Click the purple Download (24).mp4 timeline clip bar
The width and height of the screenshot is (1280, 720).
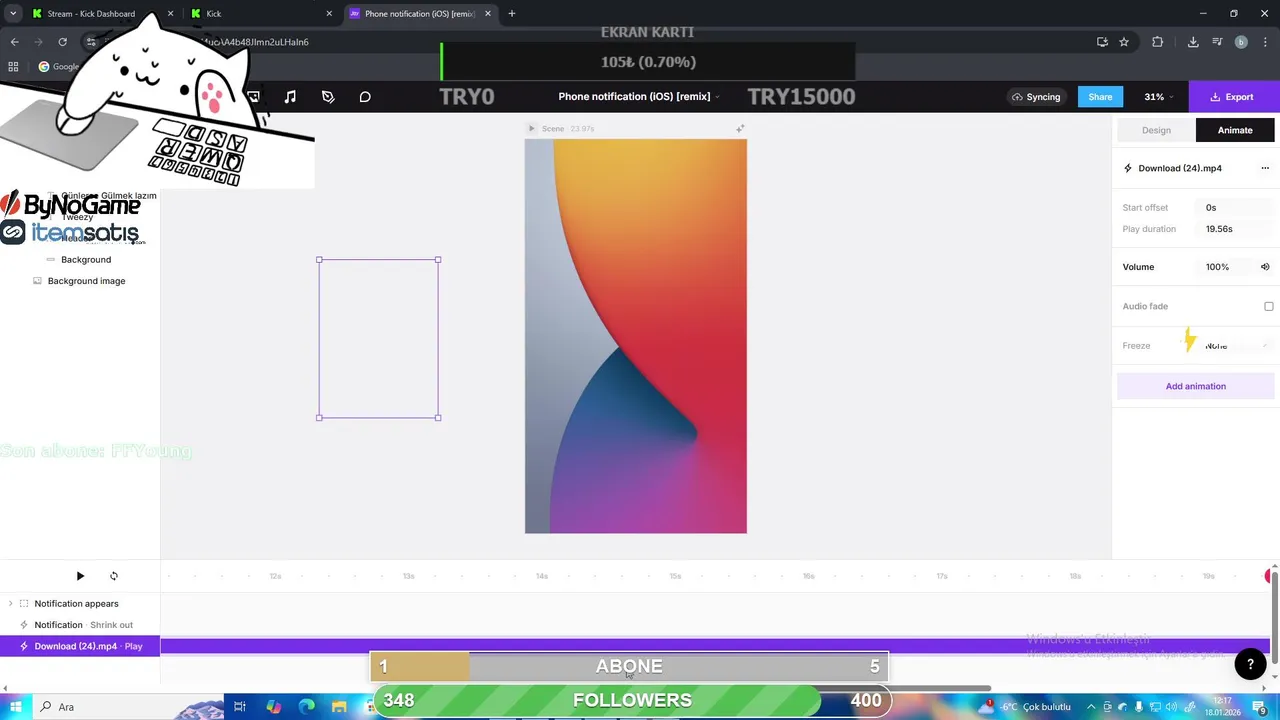714,646
